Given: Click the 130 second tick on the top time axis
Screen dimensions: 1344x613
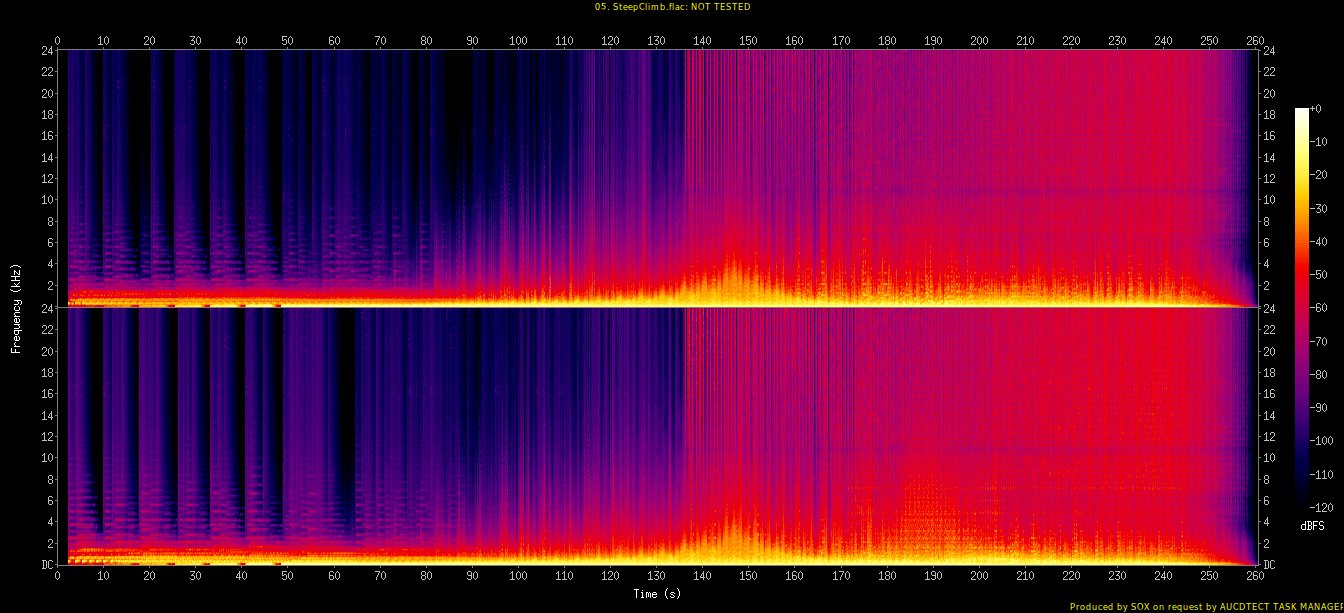Looking at the screenshot, I should [656, 41].
